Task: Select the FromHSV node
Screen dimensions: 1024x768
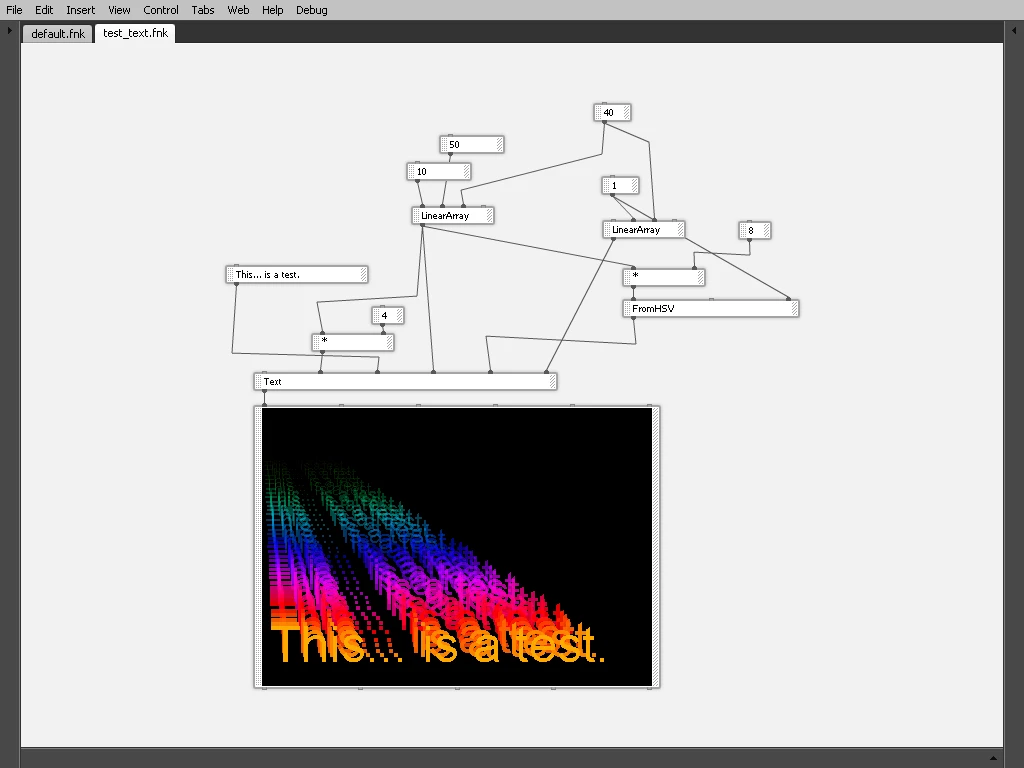Action: click(711, 308)
